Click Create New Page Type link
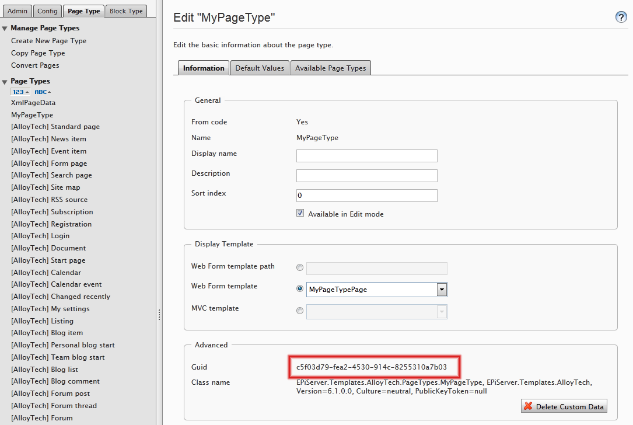 point(49,41)
